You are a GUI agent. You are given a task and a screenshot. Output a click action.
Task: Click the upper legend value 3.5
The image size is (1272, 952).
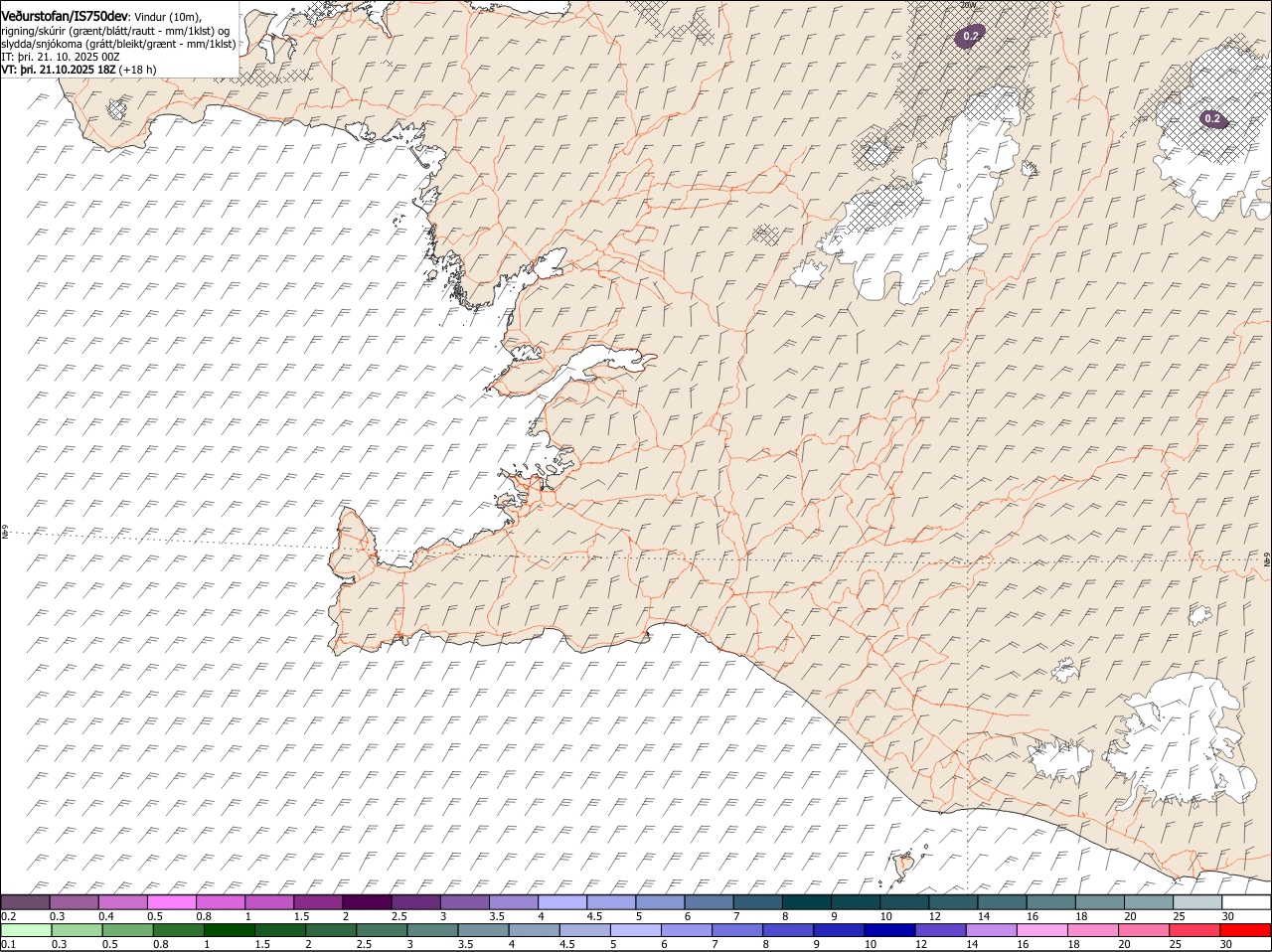tap(498, 915)
